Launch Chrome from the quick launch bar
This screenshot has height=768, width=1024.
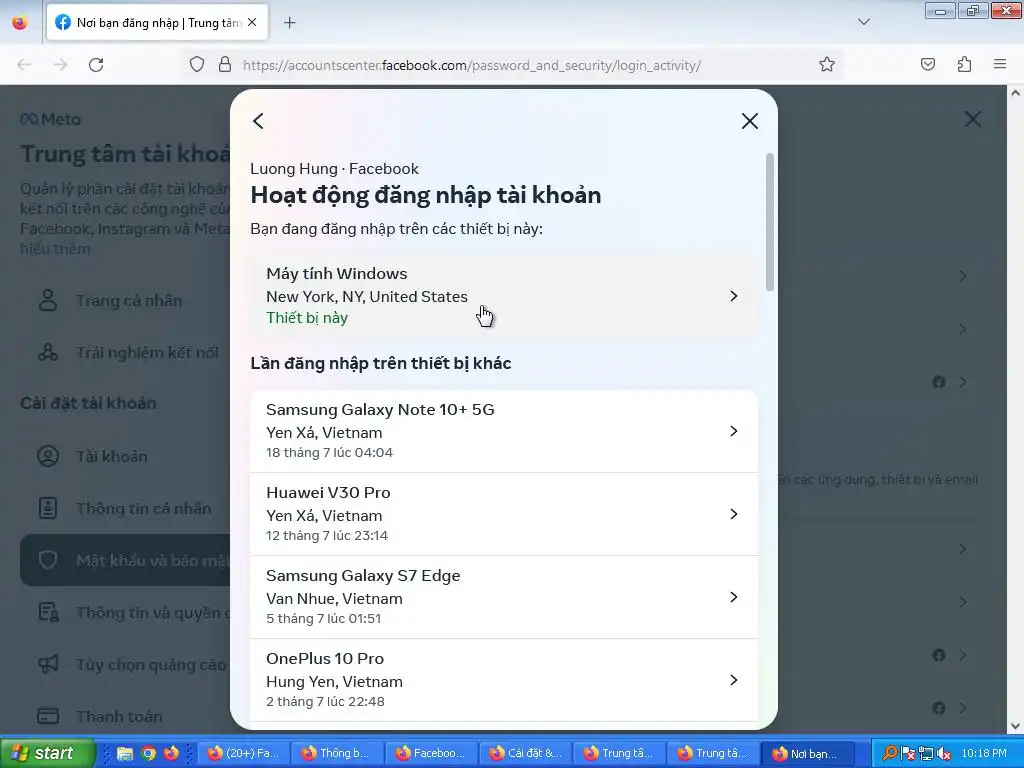(x=148, y=754)
